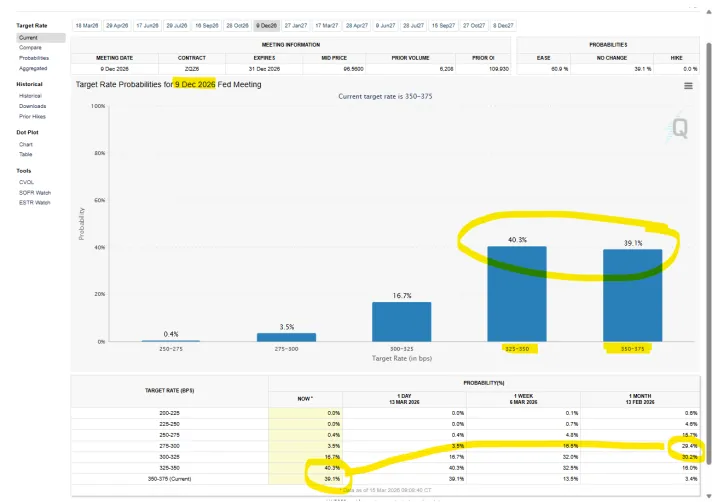Image resolution: width=713 pixels, height=502 pixels.
Task: Open the SOFR Watch tool
Action: (35, 192)
